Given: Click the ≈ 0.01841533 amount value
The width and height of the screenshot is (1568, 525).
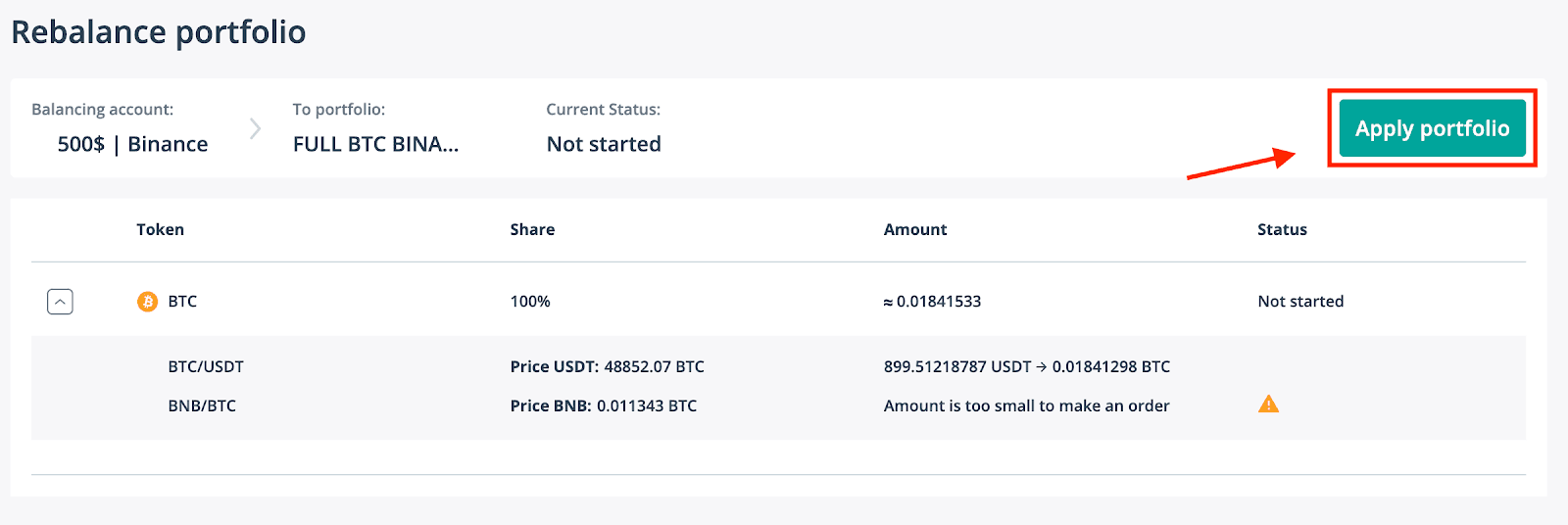Looking at the screenshot, I should click(932, 302).
